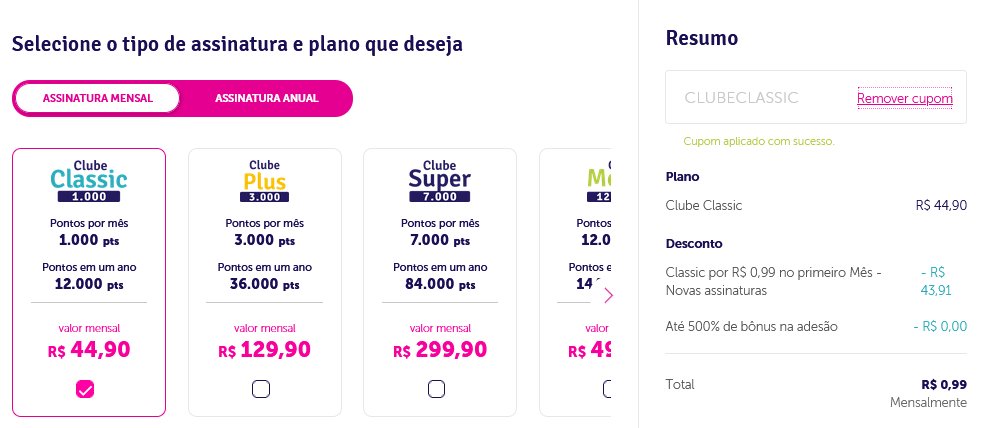Click the Clube Classic logo

click(x=89, y=181)
